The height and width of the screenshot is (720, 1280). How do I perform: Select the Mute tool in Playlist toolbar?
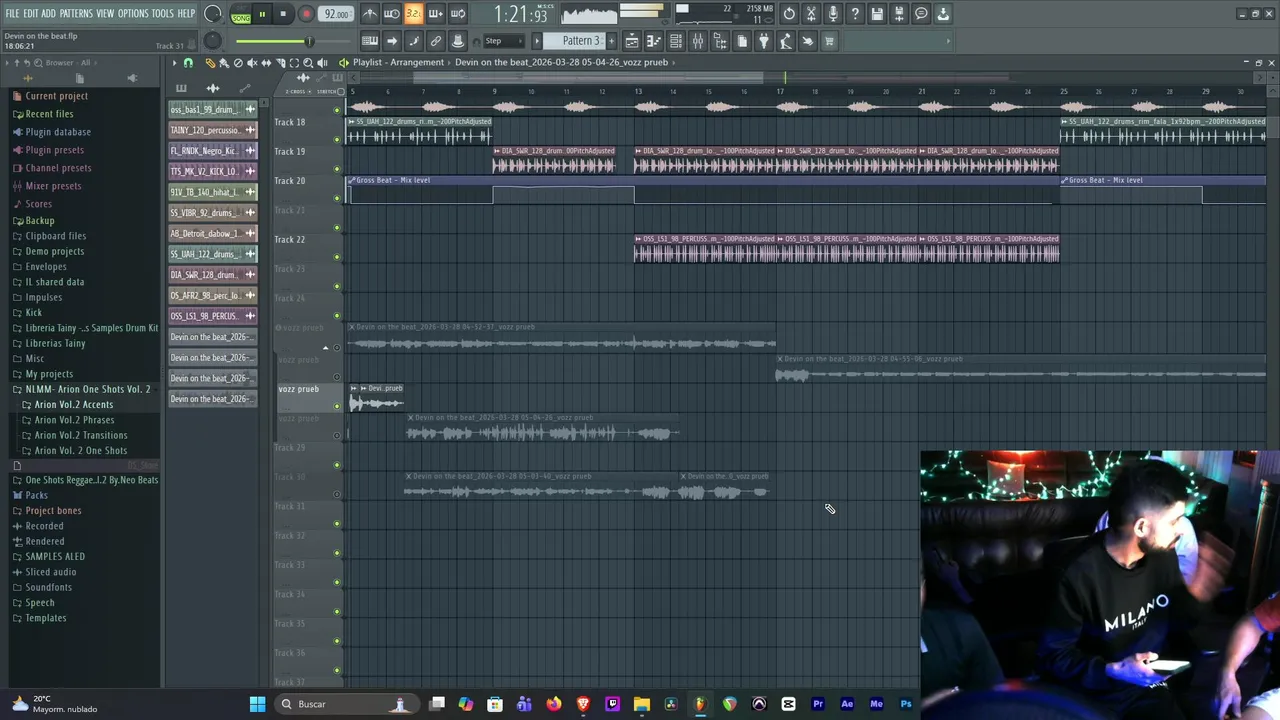pyautogui.click(x=252, y=62)
